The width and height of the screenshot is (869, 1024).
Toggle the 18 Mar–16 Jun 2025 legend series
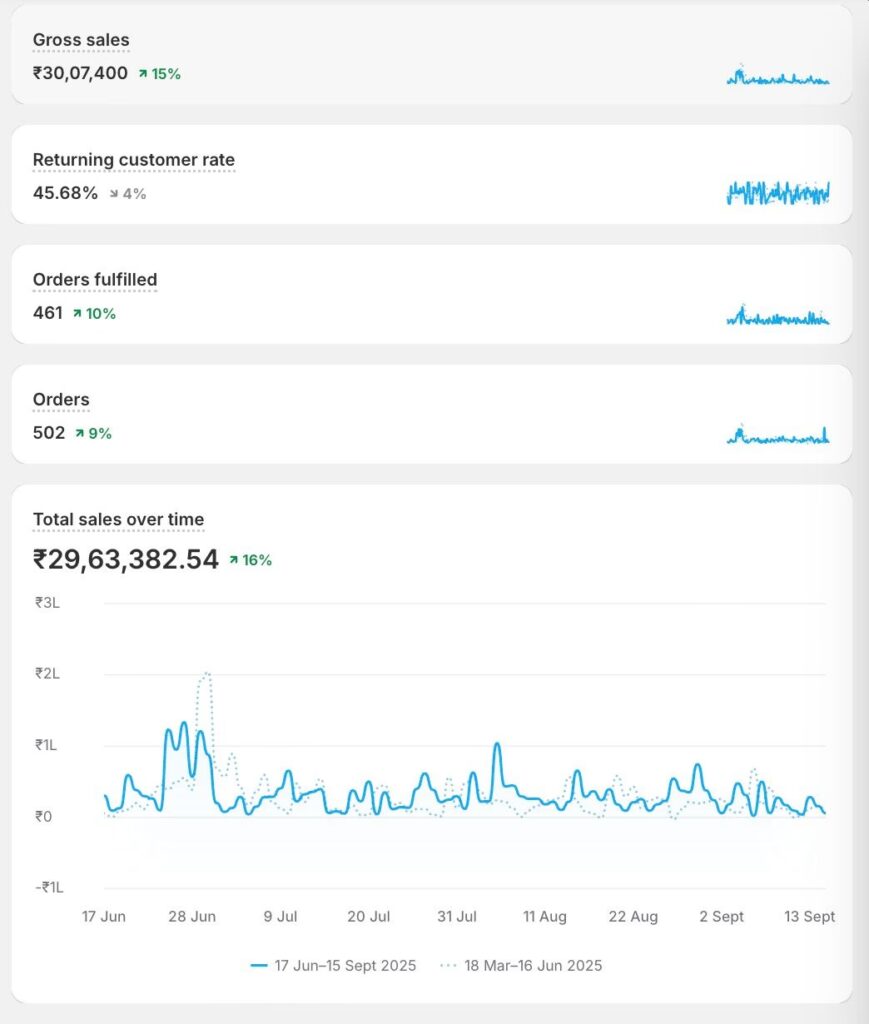pos(520,965)
